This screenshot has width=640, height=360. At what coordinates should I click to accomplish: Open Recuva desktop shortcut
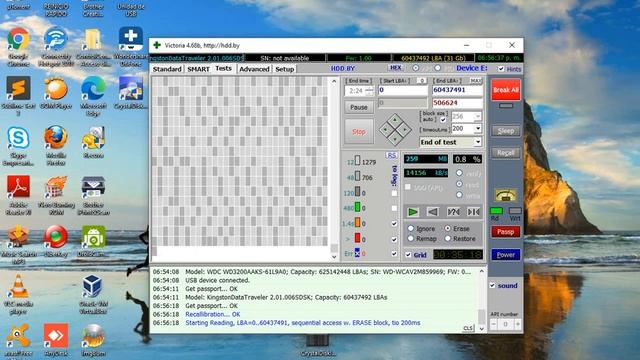coord(93,143)
